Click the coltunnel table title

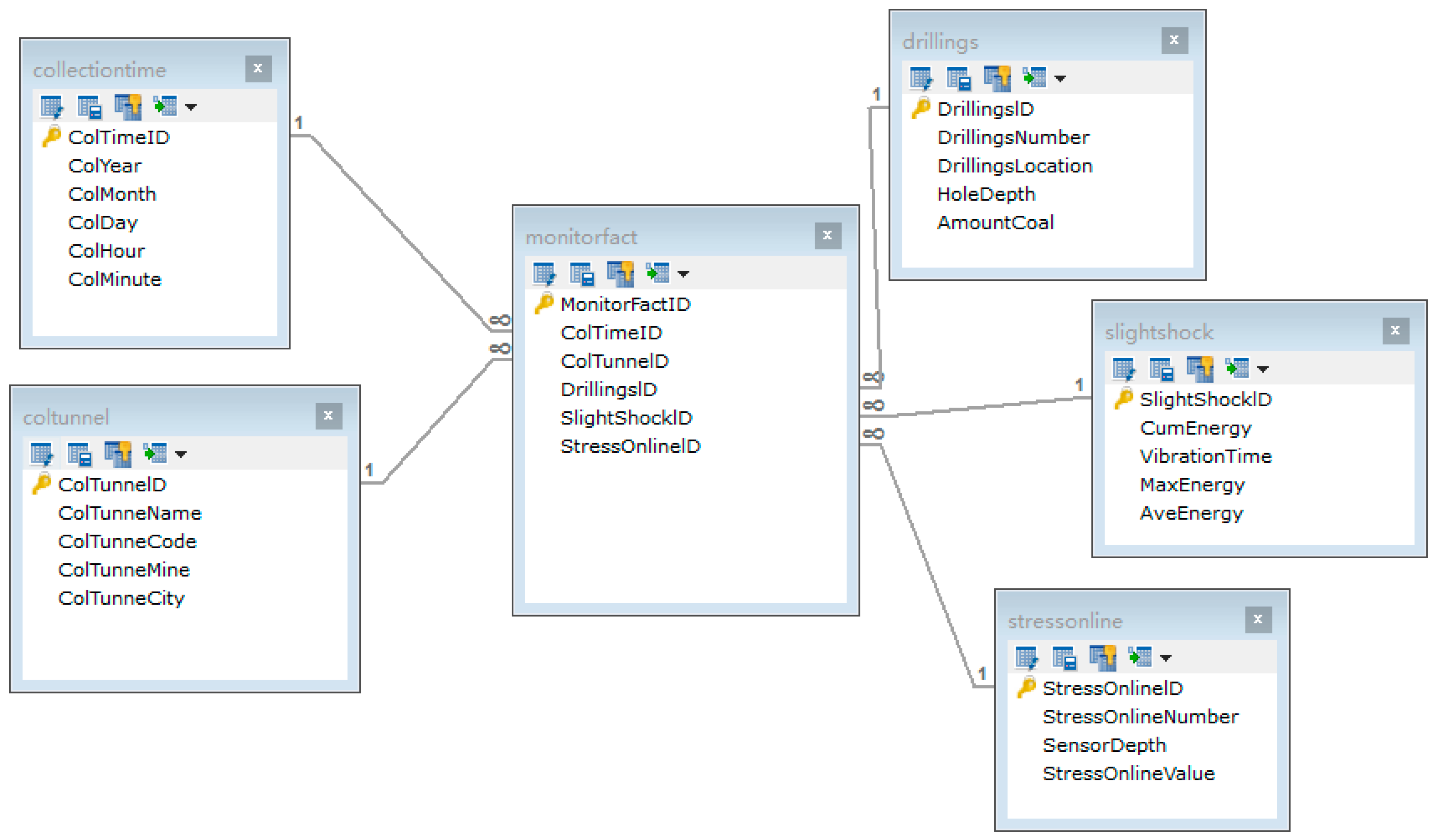coord(66,418)
